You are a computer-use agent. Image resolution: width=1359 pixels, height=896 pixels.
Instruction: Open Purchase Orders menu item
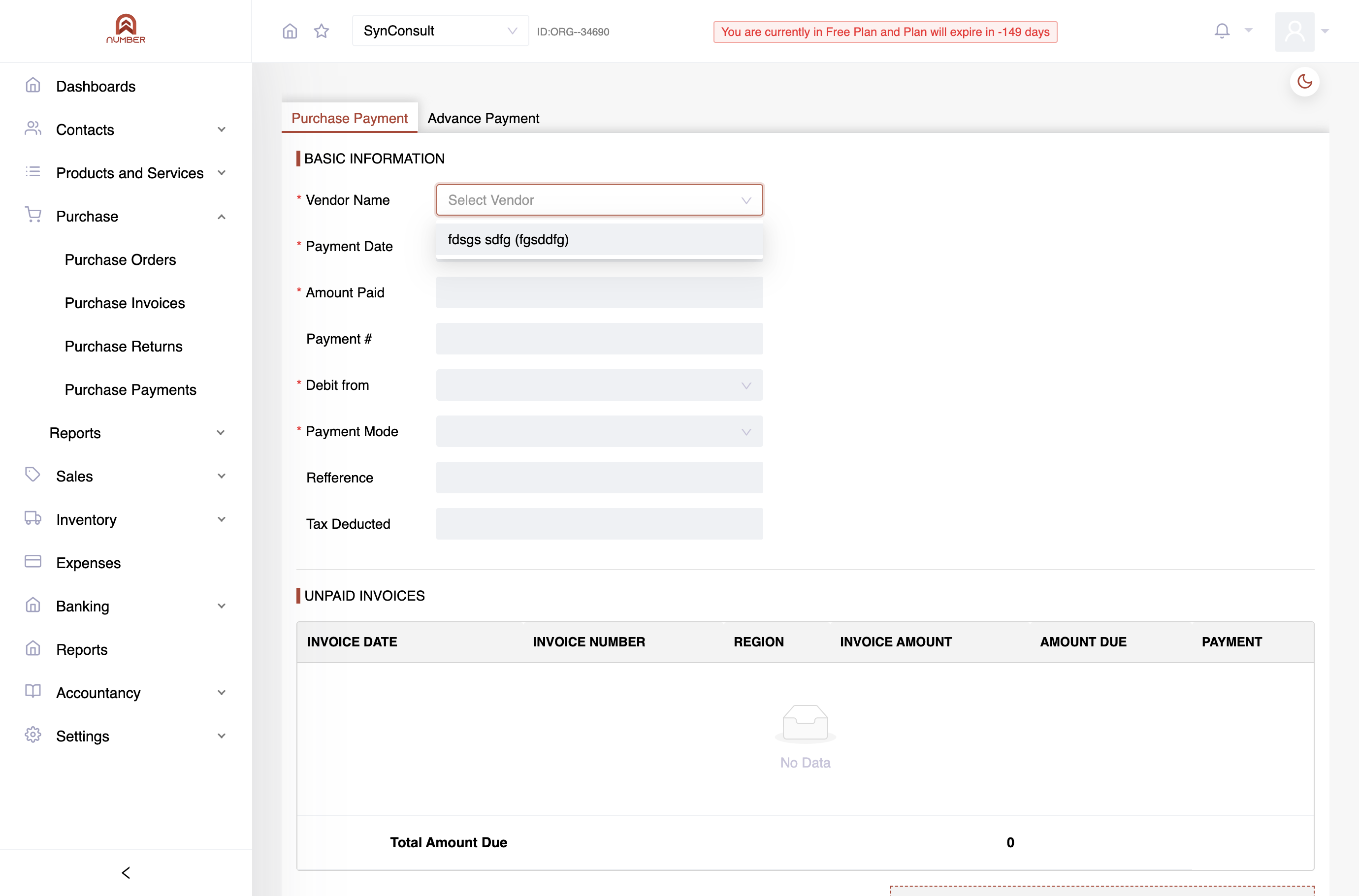pyautogui.click(x=120, y=260)
